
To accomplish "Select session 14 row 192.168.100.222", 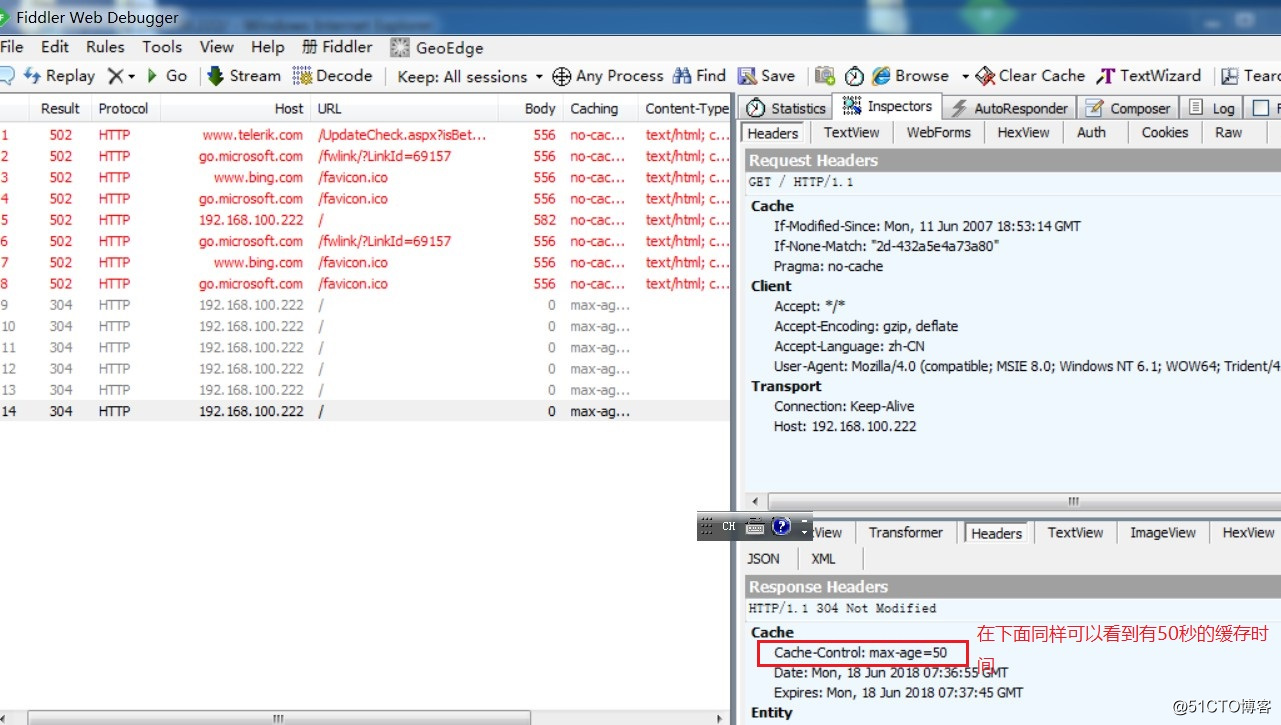I will click(365, 411).
